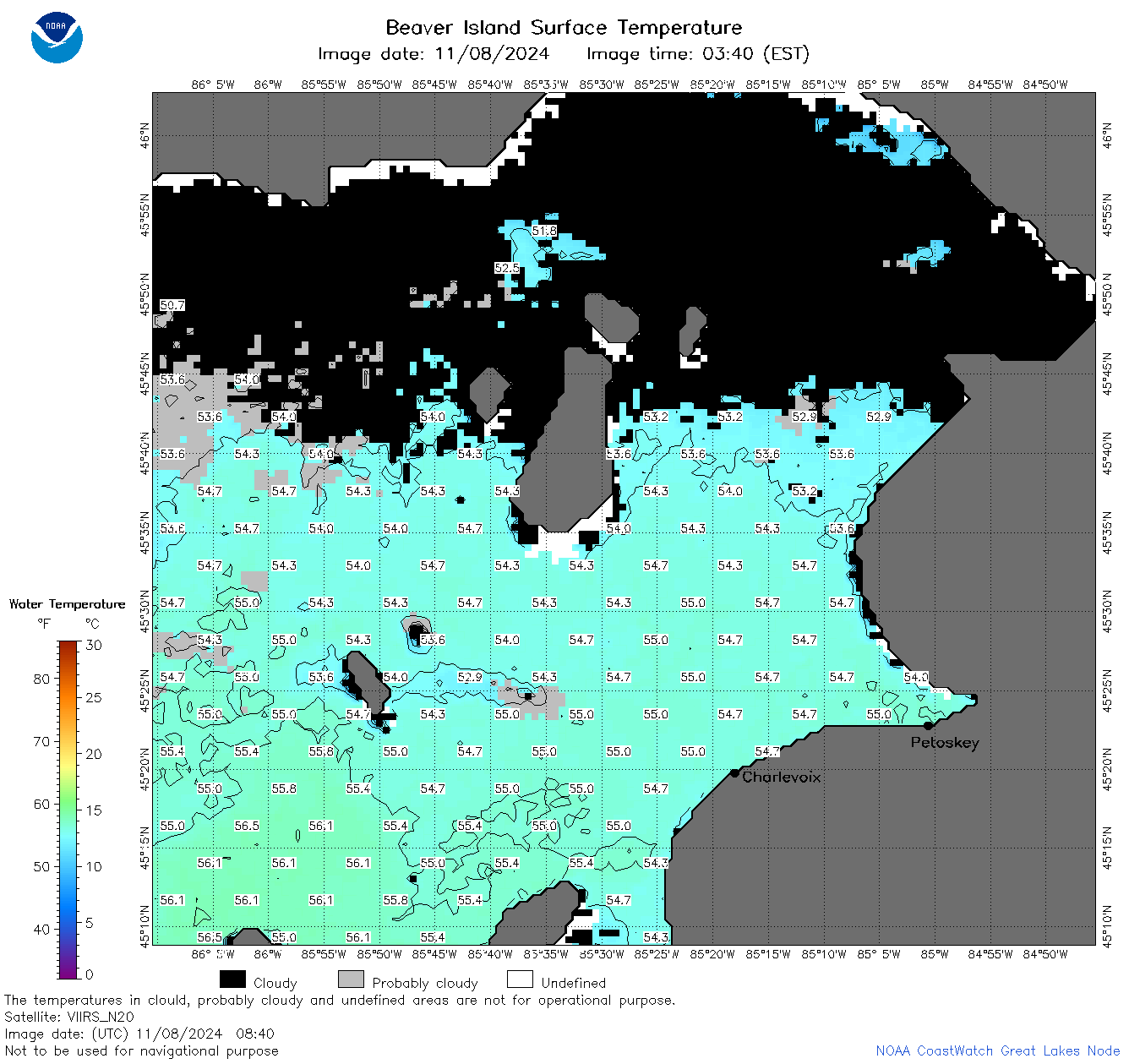
Task: Select the gray Probably cloudy legend swatch
Action: [x=351, y=979]
